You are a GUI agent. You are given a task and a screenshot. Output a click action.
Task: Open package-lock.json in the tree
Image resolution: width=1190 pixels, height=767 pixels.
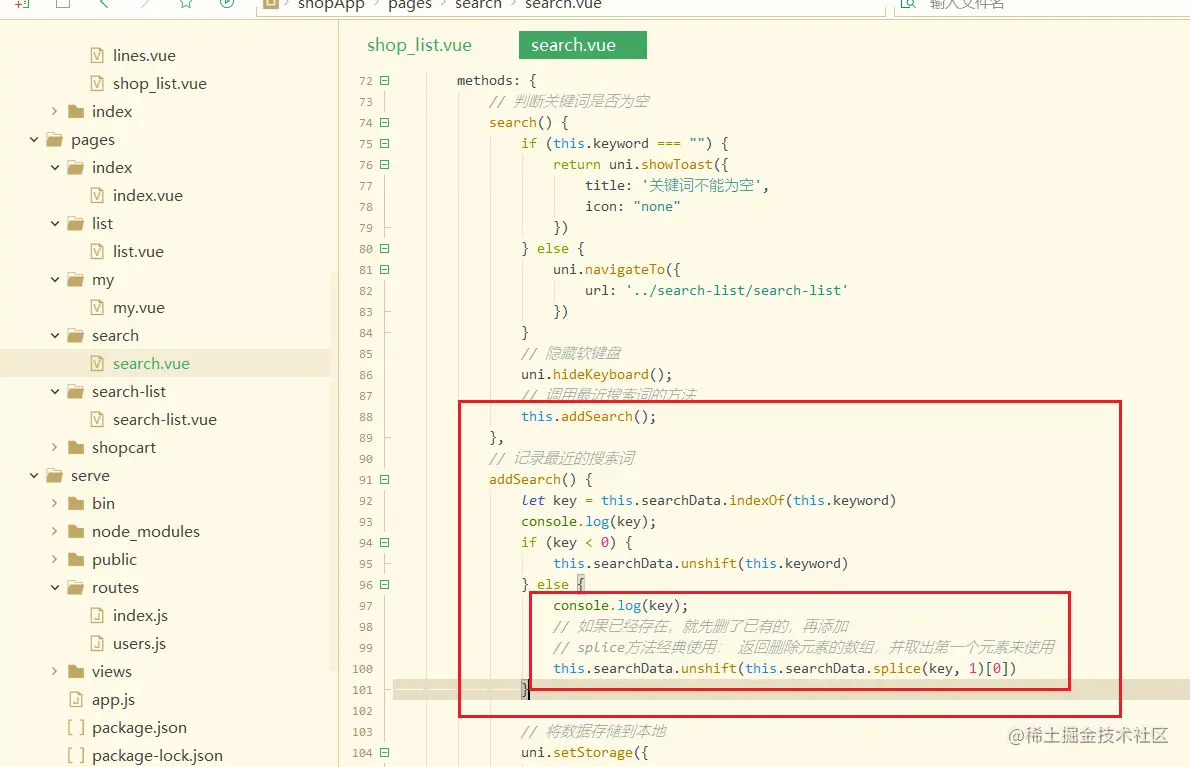157,756
